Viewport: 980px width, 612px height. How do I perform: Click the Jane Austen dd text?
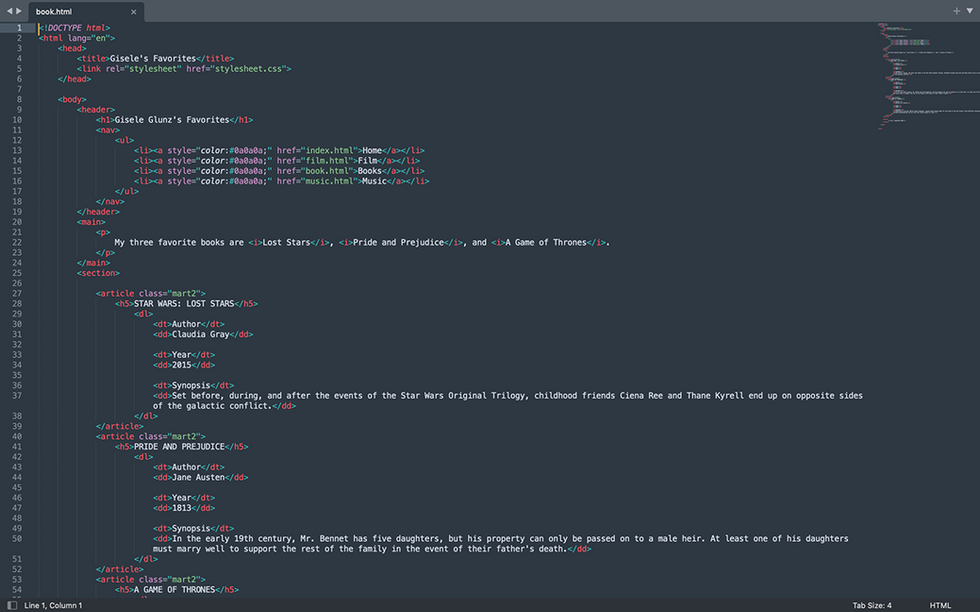(196, 477)
